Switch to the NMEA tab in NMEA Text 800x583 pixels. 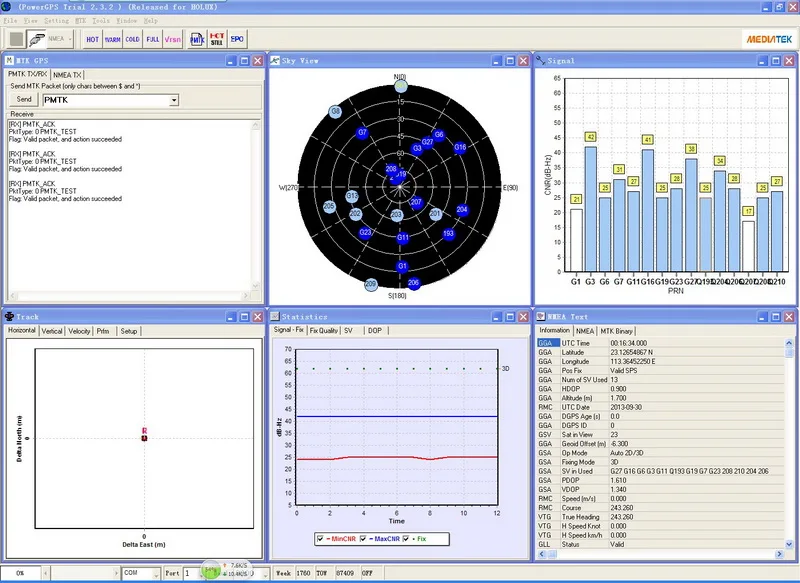585,331
